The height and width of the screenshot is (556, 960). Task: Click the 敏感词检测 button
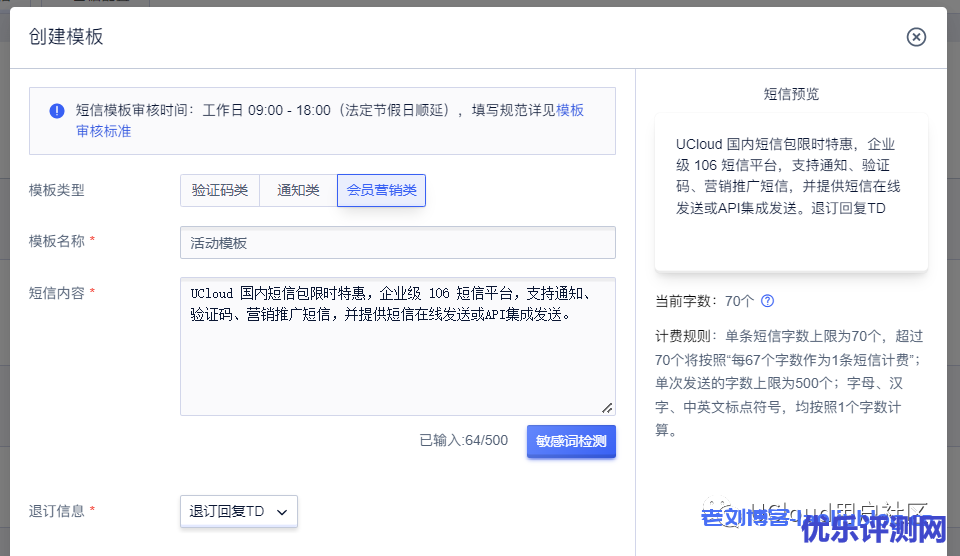[x=571, y=441]
